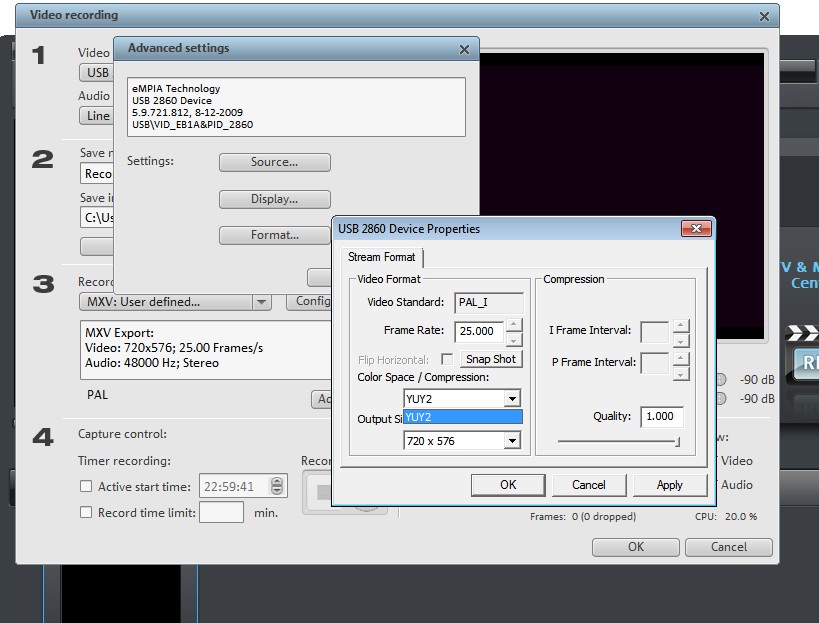Image resolution: width=819 pixels, height=623 pixels.
Task: Open the MXV: User defined preset dropdown
Action: pos(175,302)
